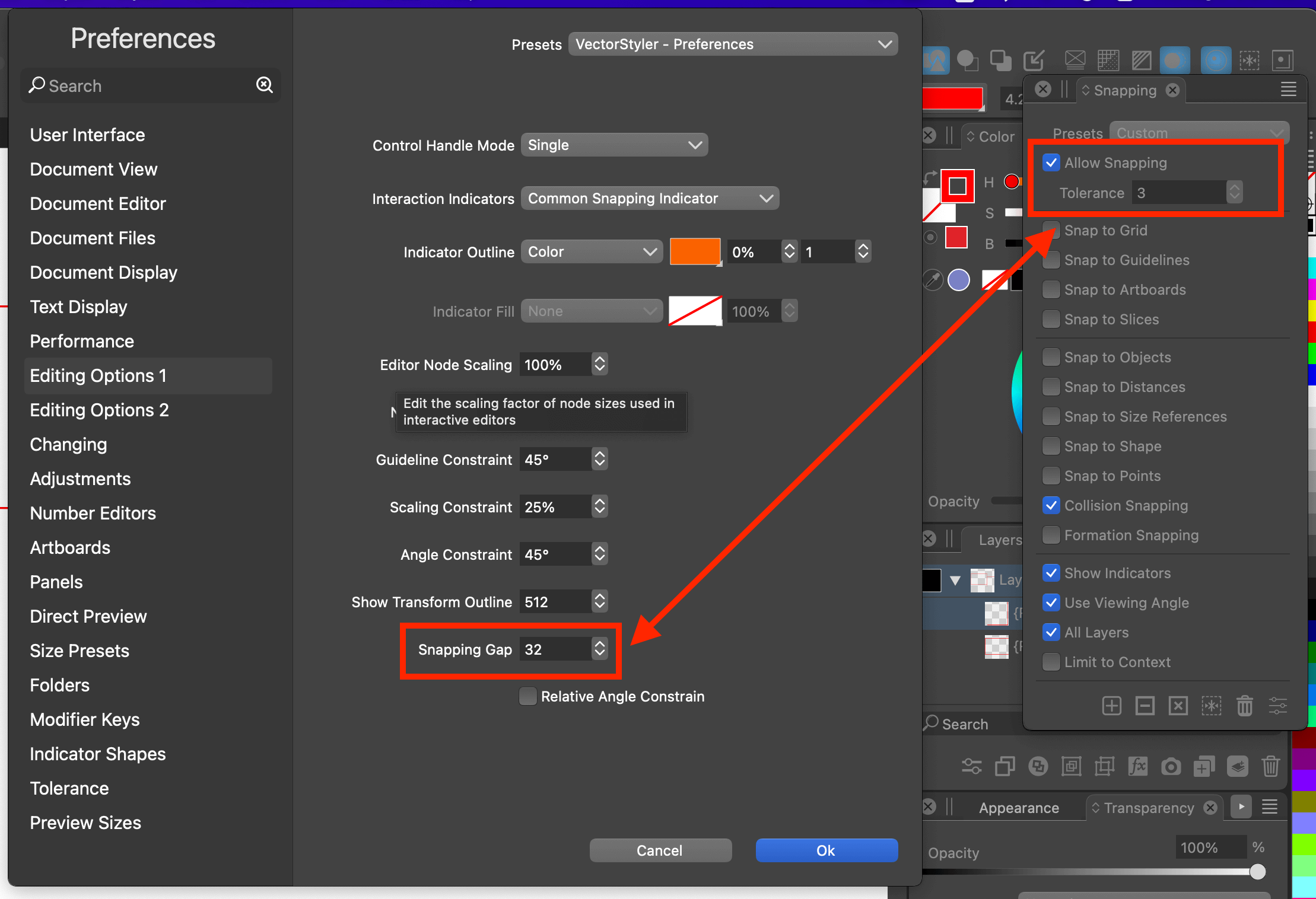This screenshot has height=899, width=1316.
Task: Click the camera snapshot icon in Layers toolbar
Action: click(x=1171, y=766)
